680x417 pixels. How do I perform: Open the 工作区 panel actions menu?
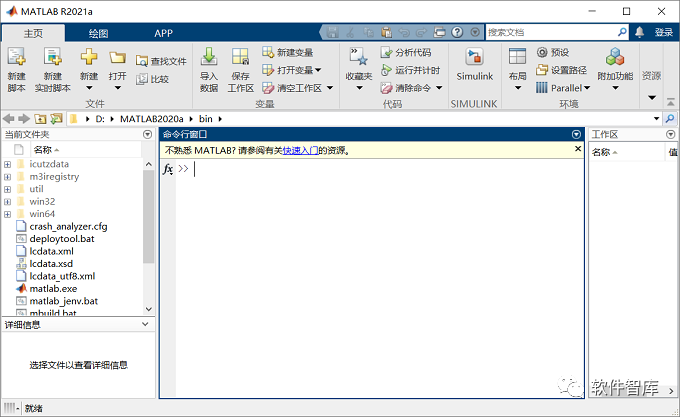pyautogui.click(x=670, y=134)
